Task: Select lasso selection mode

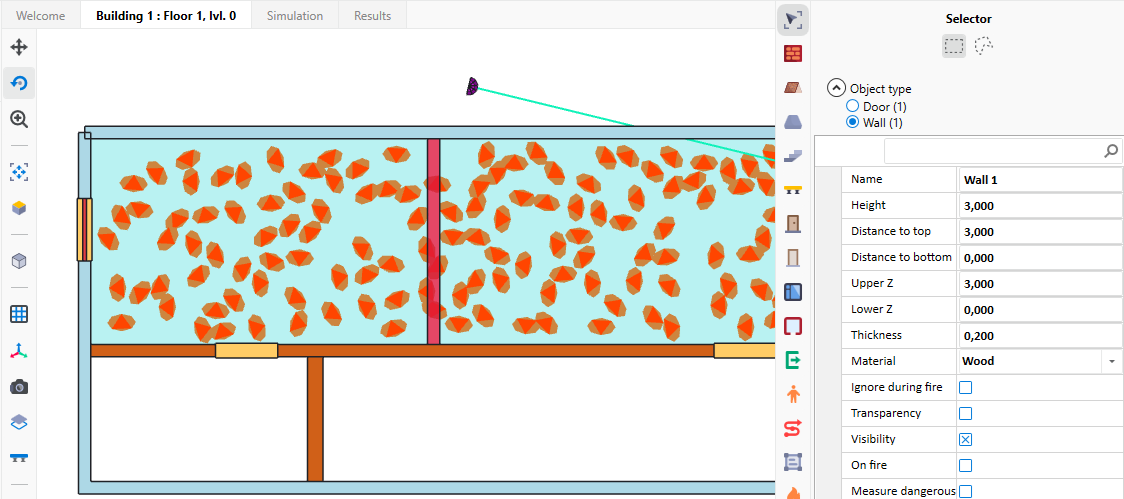Action: point(984,47)
